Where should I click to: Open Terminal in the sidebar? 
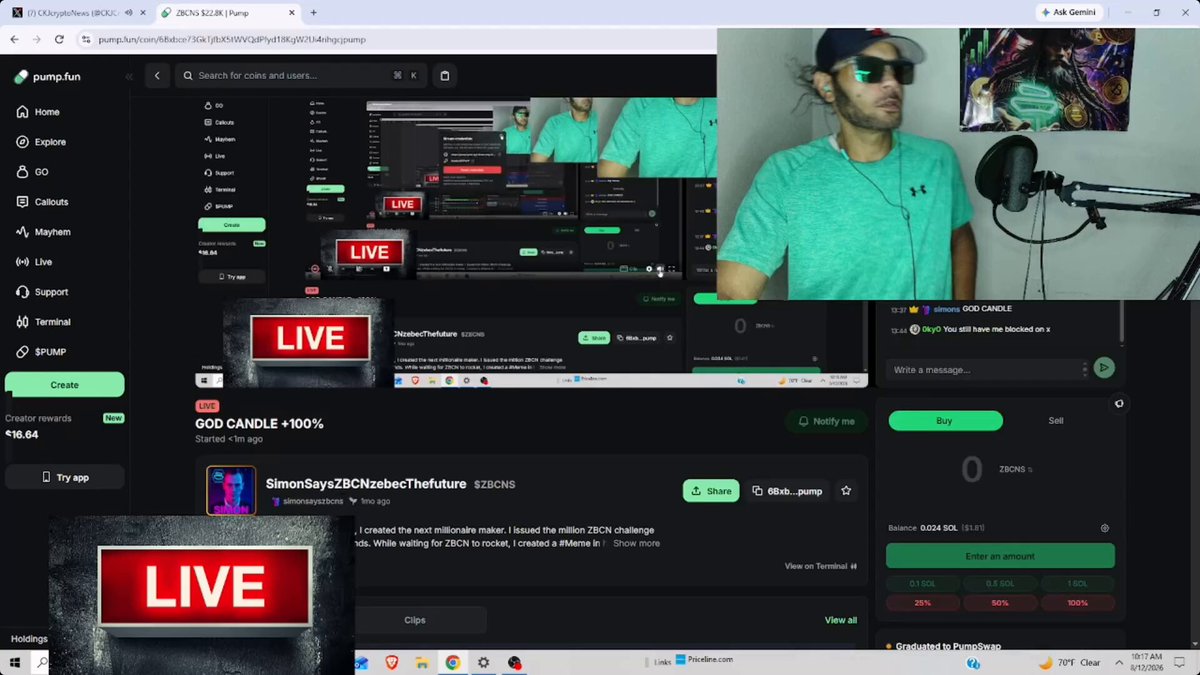(x=43, y=322)
